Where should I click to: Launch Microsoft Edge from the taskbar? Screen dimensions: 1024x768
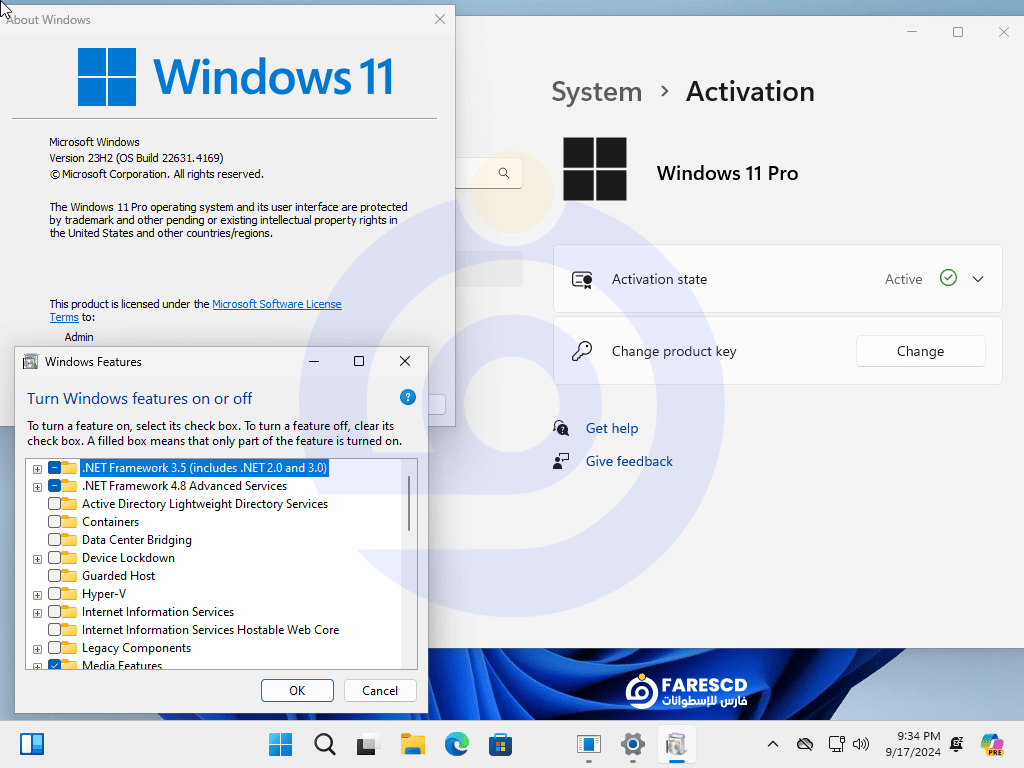pos(456,744)
